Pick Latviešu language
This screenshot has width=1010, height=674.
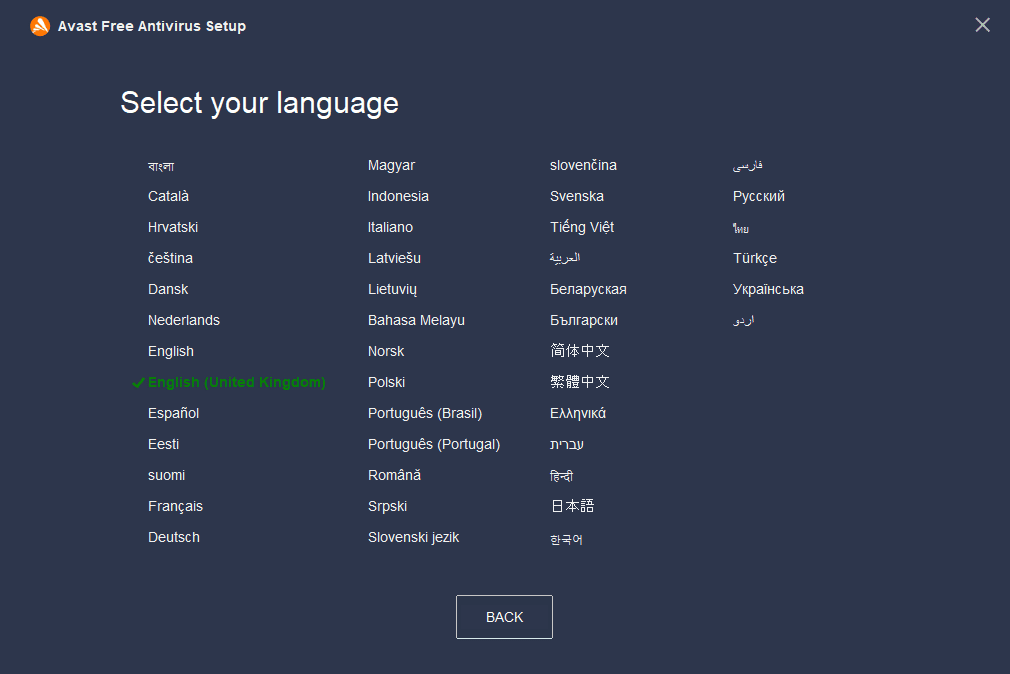click(394, 258)
